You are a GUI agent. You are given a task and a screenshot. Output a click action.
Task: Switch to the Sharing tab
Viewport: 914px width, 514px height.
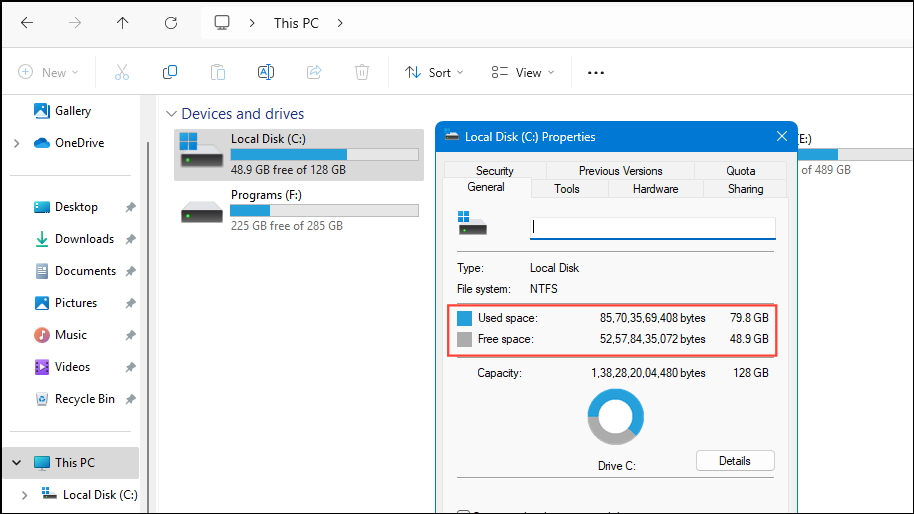point(745,188)
